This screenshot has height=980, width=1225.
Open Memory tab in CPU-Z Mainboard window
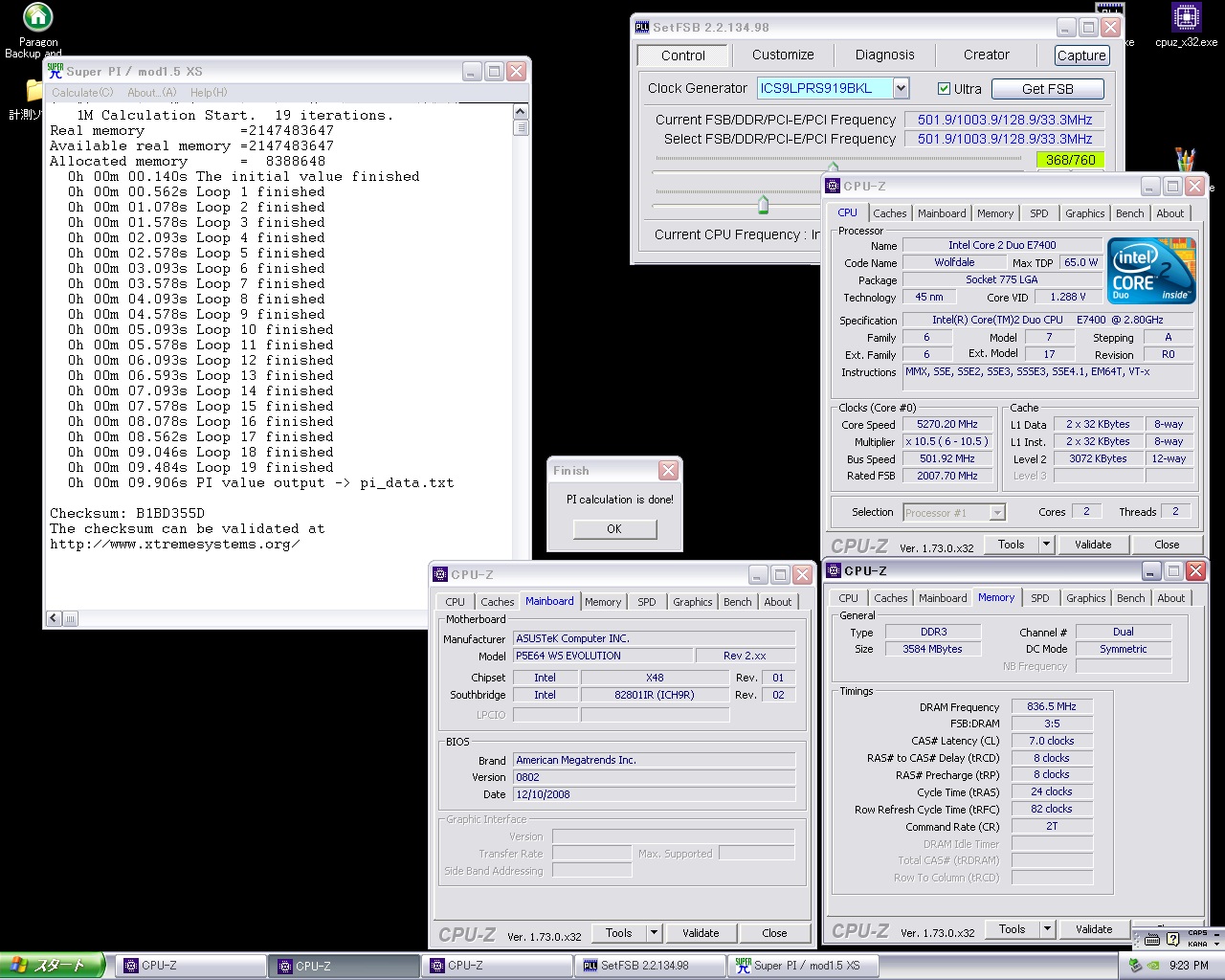click(x=603, y=602)
